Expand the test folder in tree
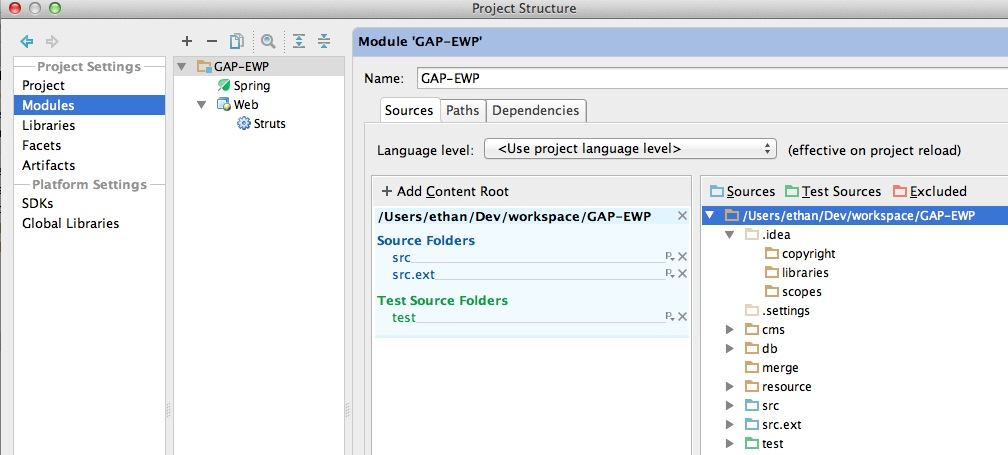The width and height of the screenshot is (1008, 455). pyautogui.click(x=730, y=443)
